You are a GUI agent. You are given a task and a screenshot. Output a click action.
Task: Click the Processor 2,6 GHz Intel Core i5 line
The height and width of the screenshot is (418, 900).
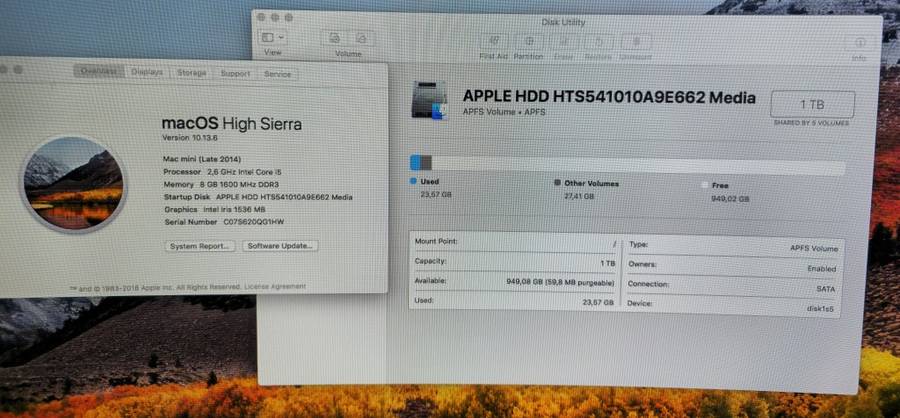(x=223, y=172)
